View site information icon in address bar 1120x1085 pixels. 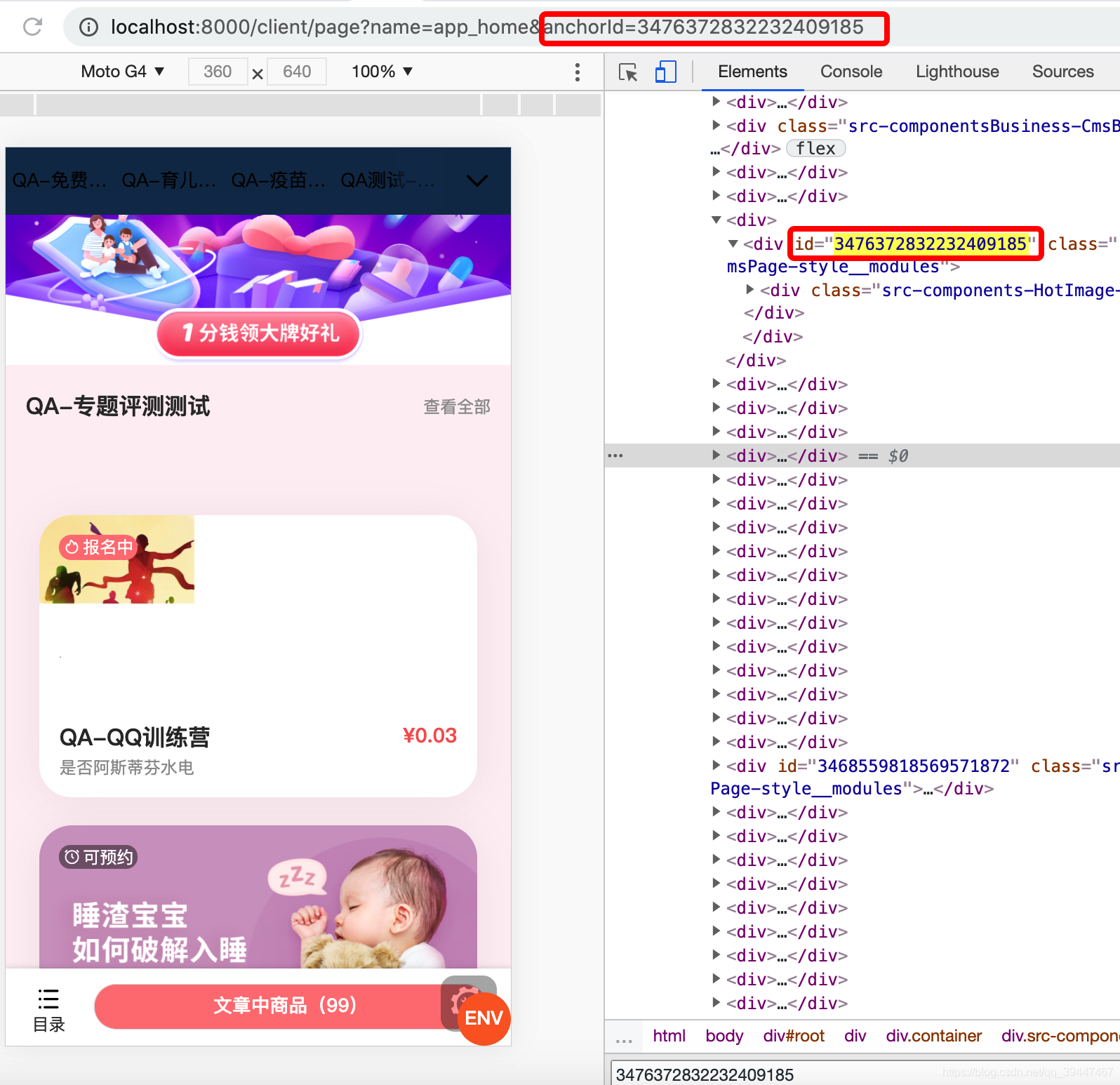pyautogui.click(x=88, y=27)
